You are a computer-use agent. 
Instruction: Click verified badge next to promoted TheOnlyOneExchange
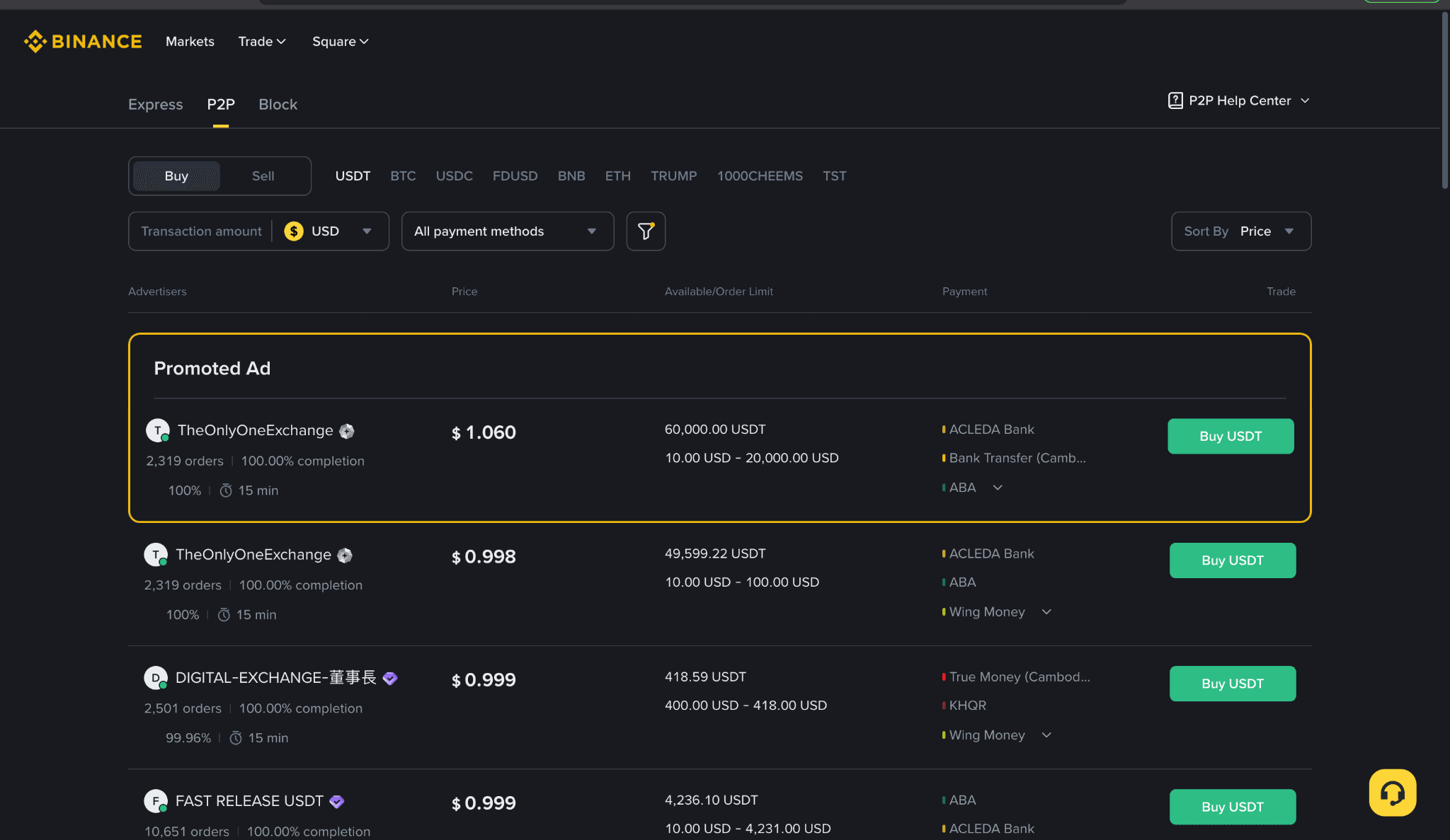click(347, 431)
